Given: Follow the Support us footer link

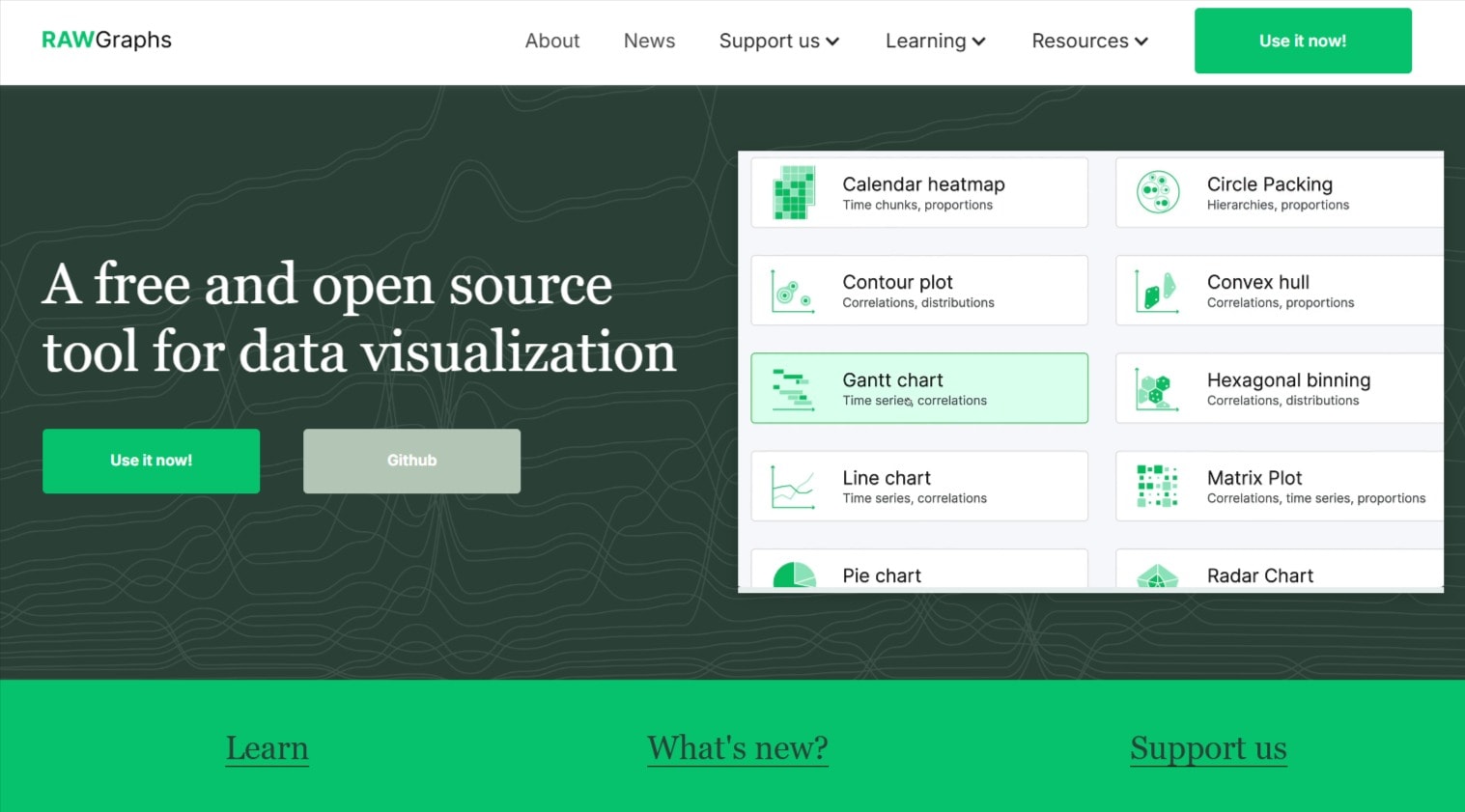Looking at the screenshot, I should tap(1208, 748).
